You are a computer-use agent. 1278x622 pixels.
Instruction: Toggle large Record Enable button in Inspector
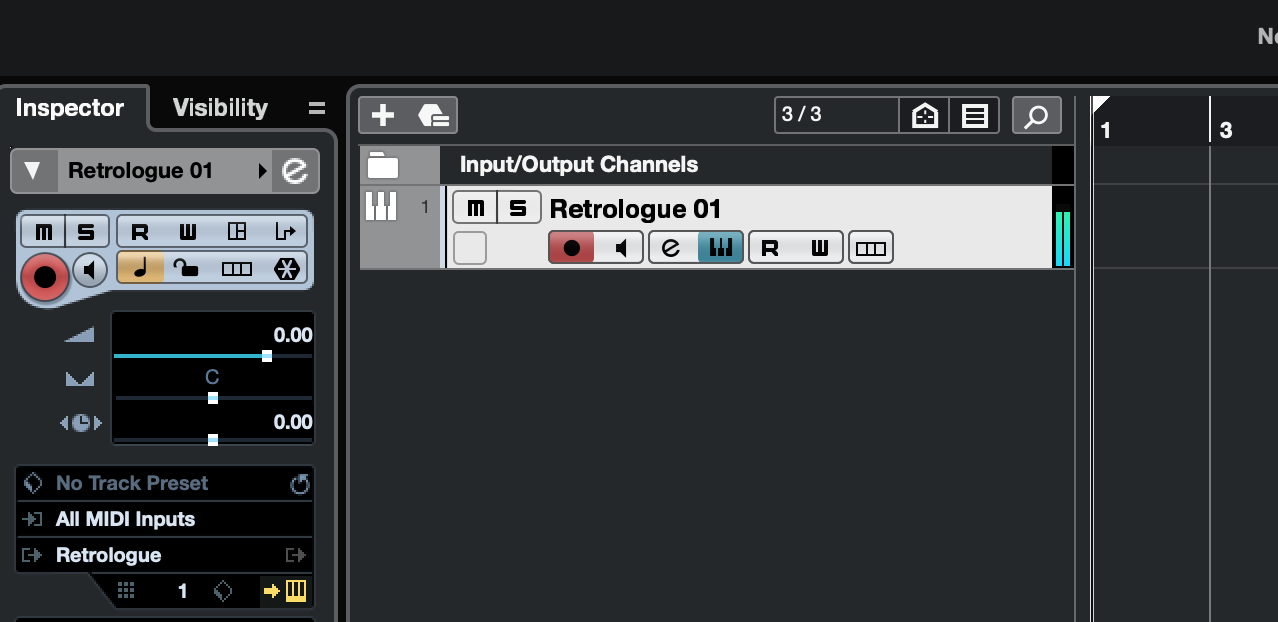click(x=45, y=276)
